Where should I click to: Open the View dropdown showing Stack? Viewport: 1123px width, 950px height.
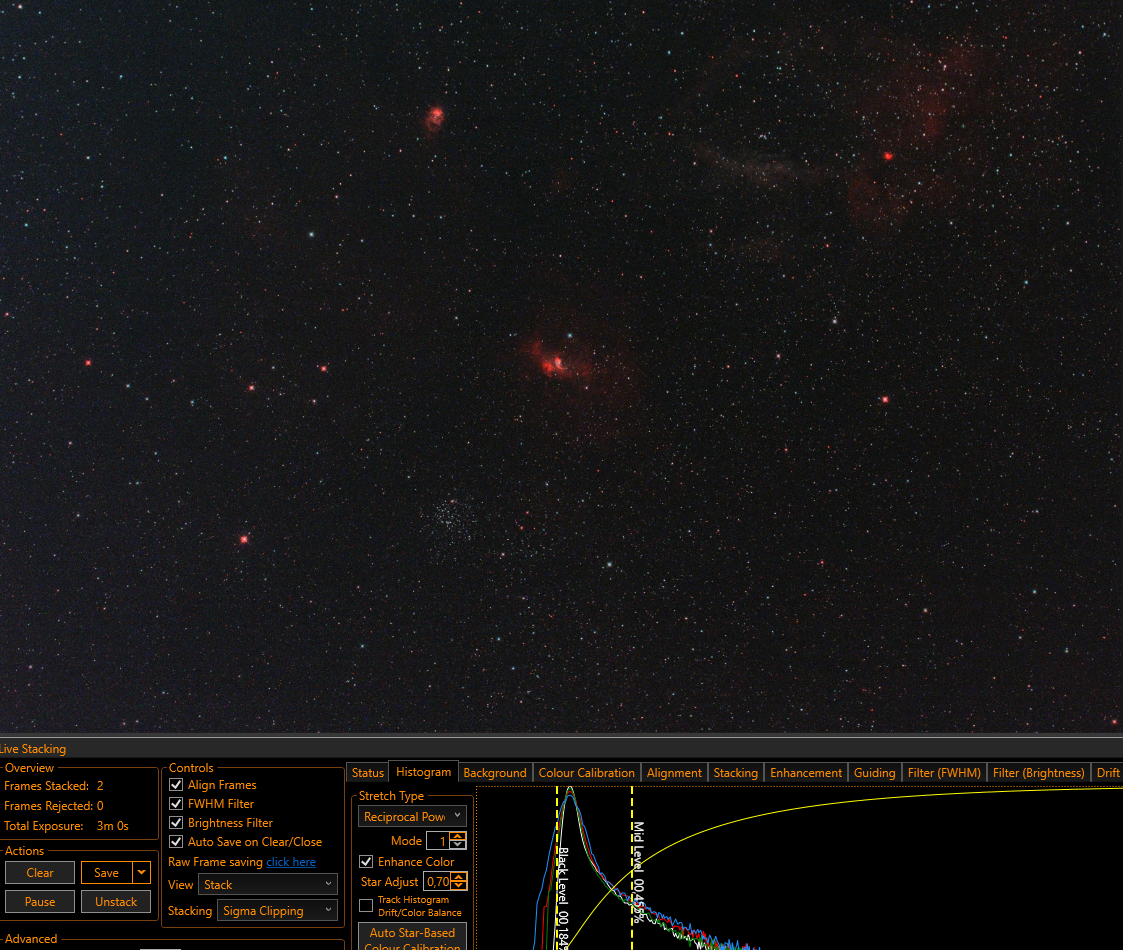[x=267, y=885]
